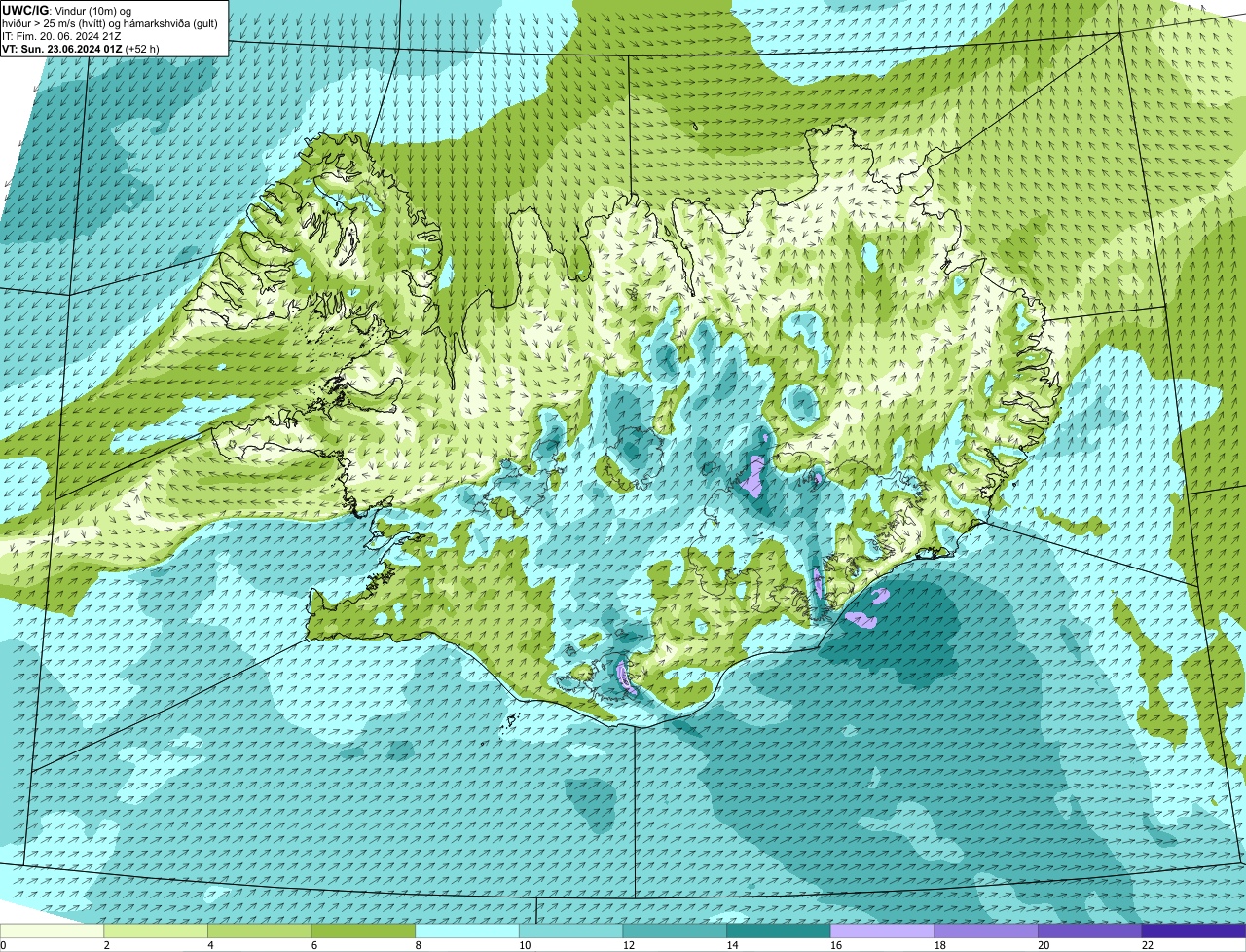
Task: Click the title line 'UWC/IG: Vindur (10m) og'
Action: (66, 11)
